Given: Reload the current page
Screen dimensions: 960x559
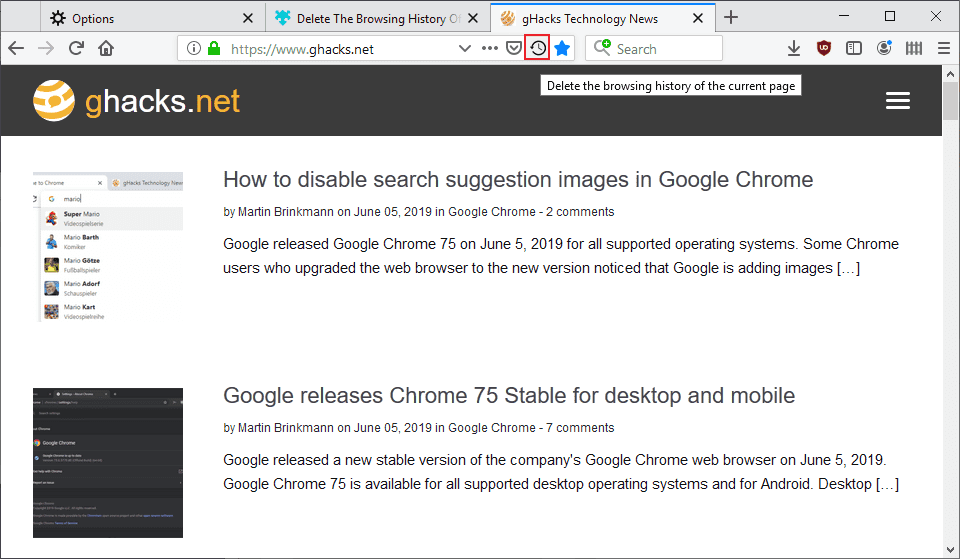Looking at the screenshot, I should [x=76, y=48].
